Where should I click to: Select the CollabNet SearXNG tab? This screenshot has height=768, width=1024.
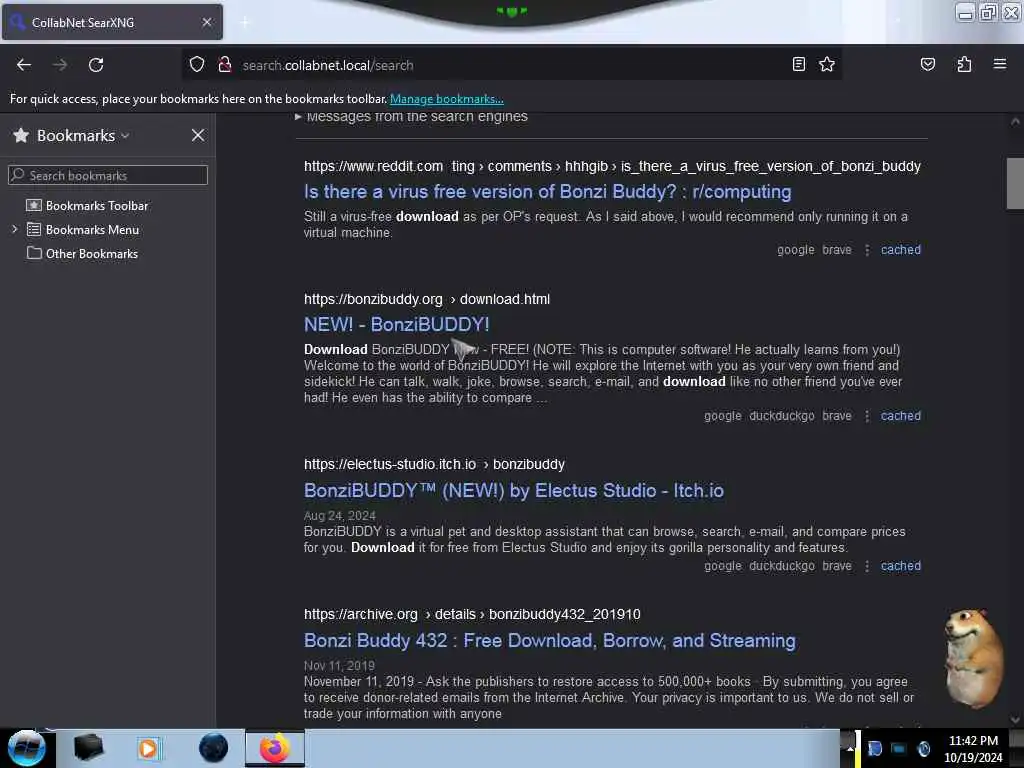click(x=112, y=22)
